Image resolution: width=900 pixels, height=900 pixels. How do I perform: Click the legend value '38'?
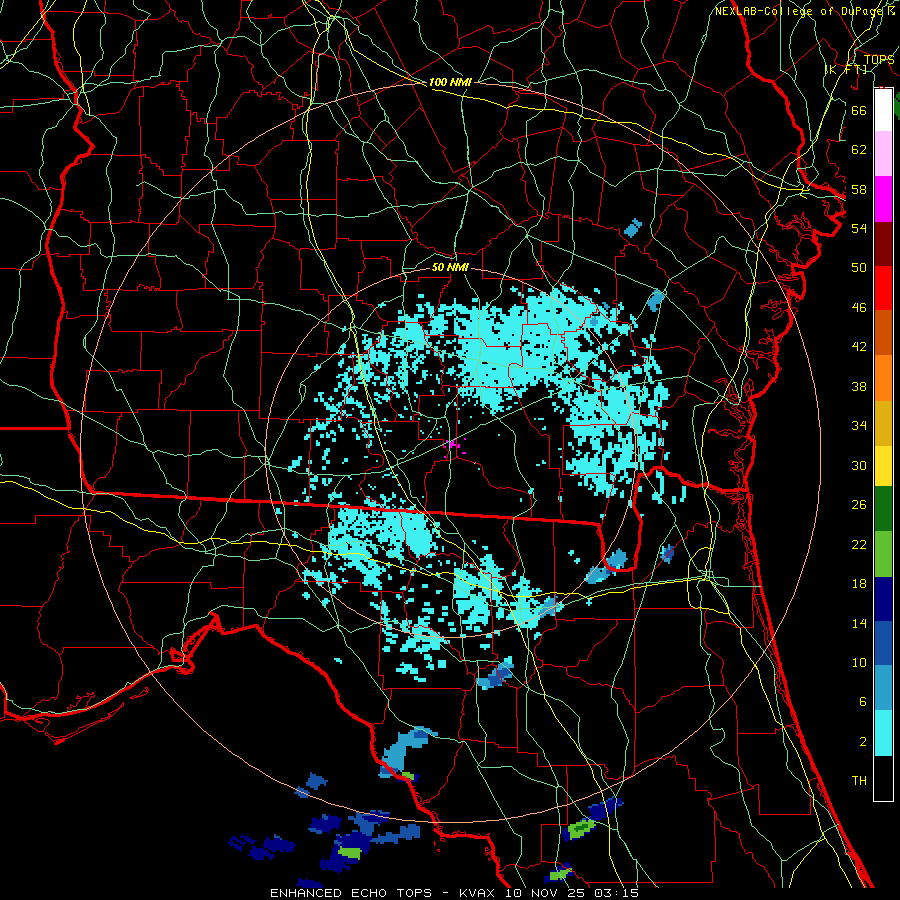pyautogui.click(x=859, y=386)
